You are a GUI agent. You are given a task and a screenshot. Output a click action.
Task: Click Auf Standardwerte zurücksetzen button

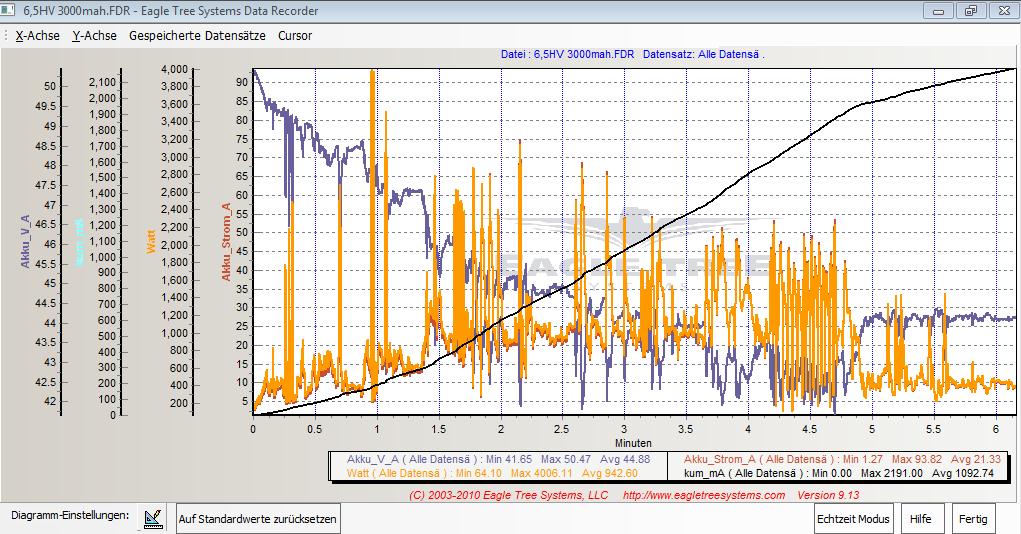pyautogui.click(x=258, y=519)
